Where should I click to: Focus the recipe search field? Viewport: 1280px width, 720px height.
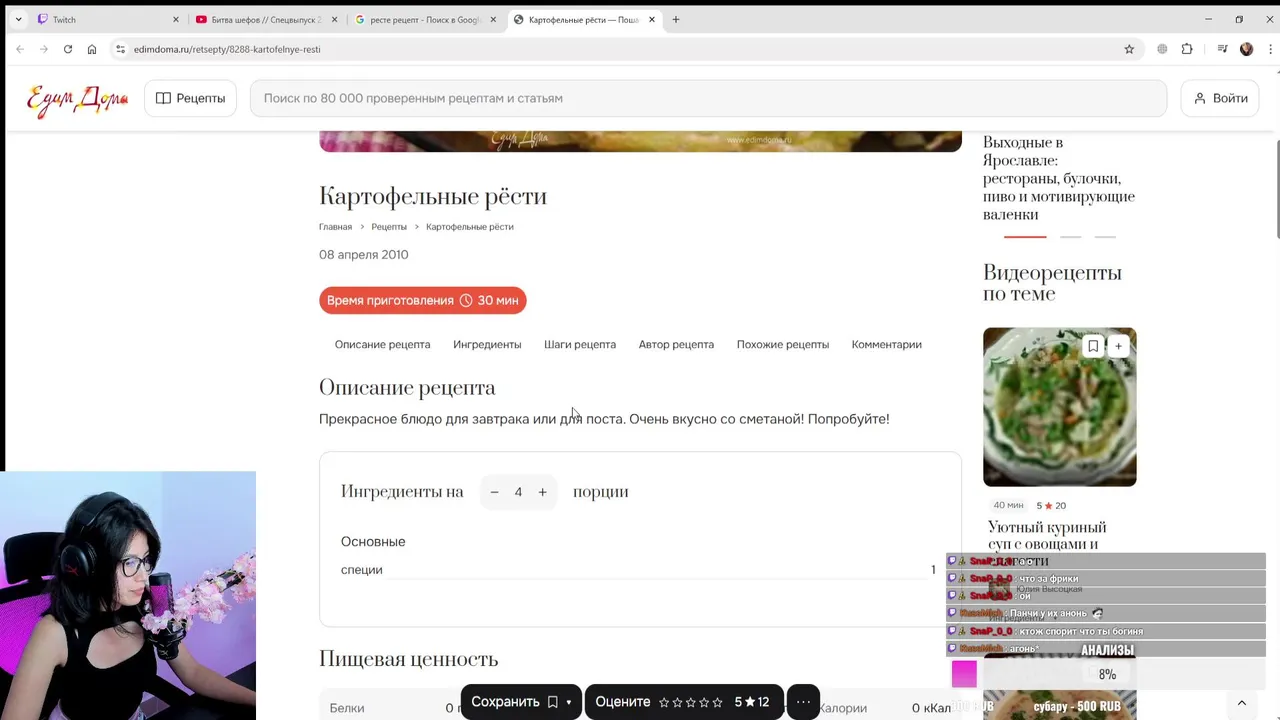pos(708,98)
